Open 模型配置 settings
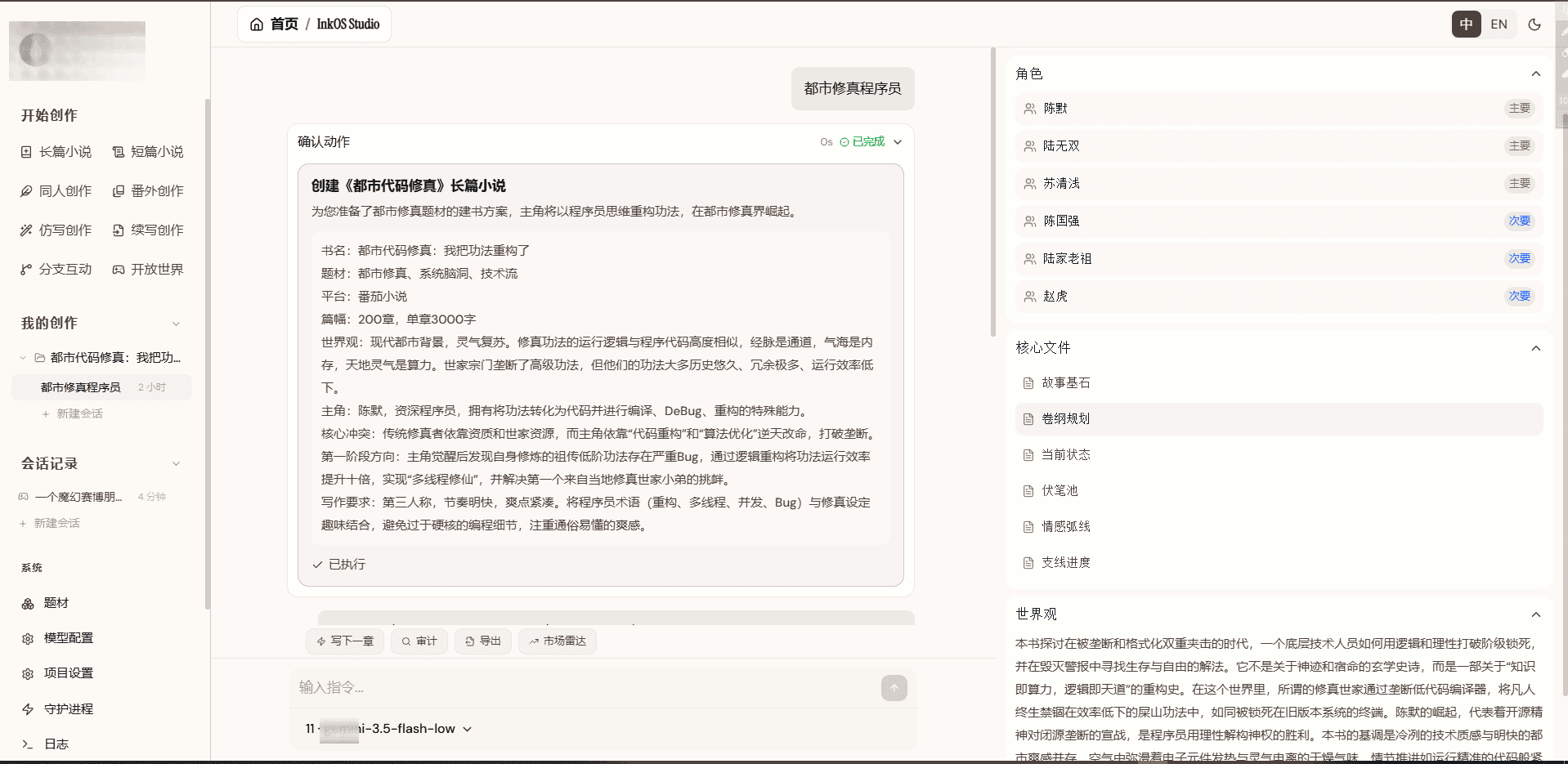The width and height of the screenshot is (1568, 764). [x=58, y=638]
